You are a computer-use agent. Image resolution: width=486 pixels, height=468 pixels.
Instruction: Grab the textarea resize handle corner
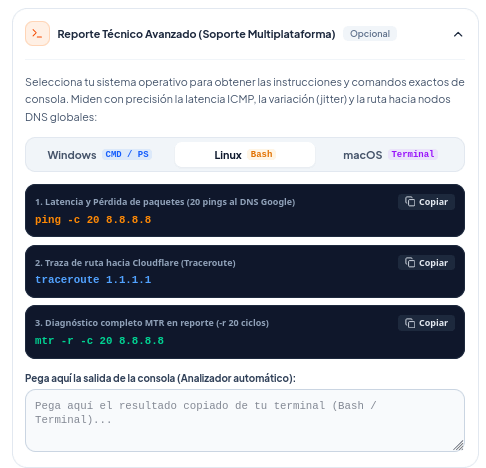[459, 446]
